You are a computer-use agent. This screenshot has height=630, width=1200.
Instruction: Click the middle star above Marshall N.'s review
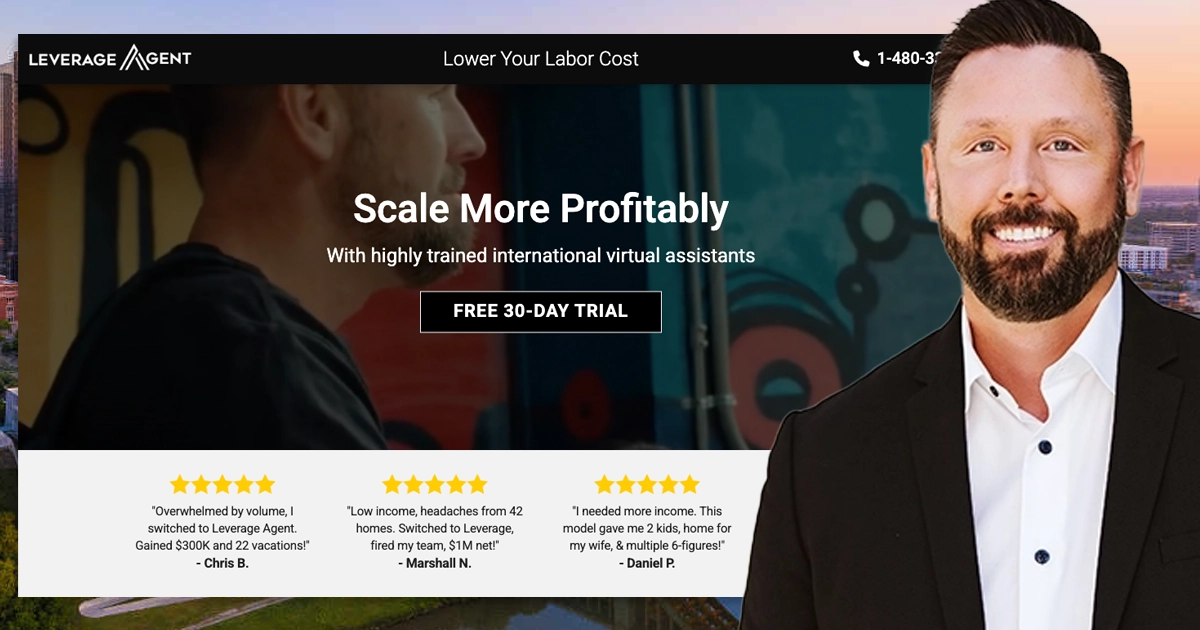tap(435, 485)
